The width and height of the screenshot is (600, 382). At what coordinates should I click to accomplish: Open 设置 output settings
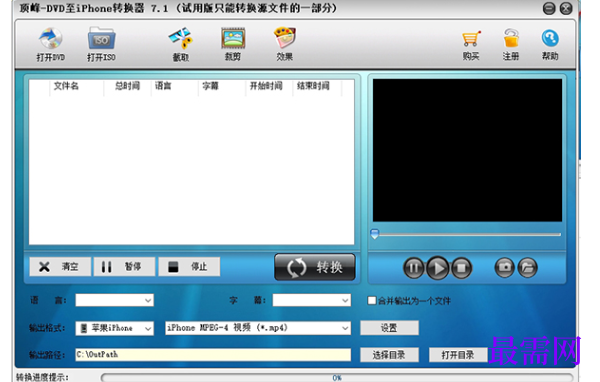pyautogui.click(x=389, y=328)
